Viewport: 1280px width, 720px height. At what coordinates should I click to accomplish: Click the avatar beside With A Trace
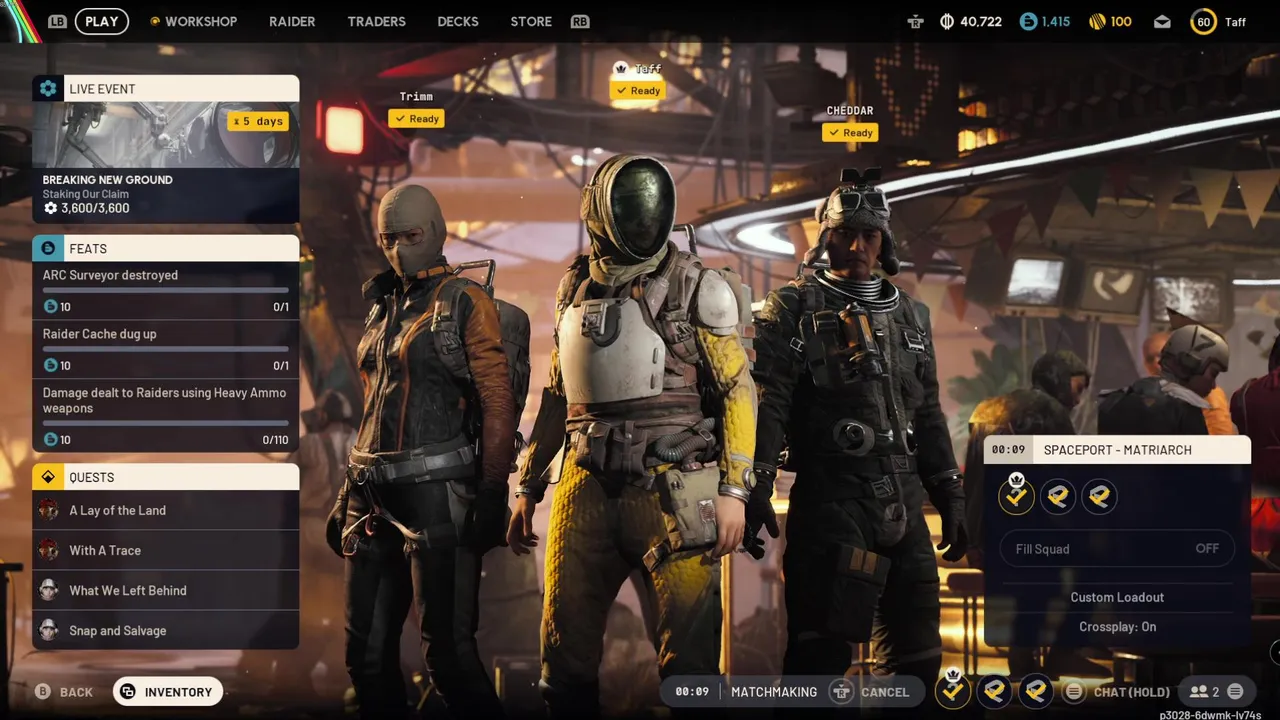coord(48,550)
